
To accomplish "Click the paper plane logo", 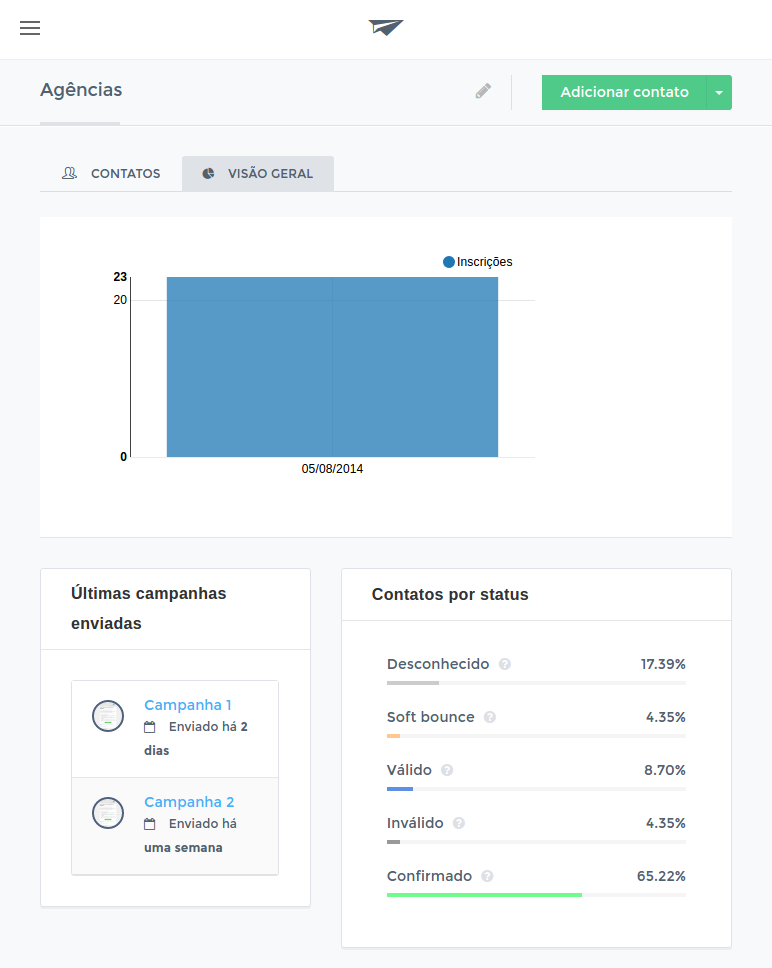I will (x=386, y=28).
